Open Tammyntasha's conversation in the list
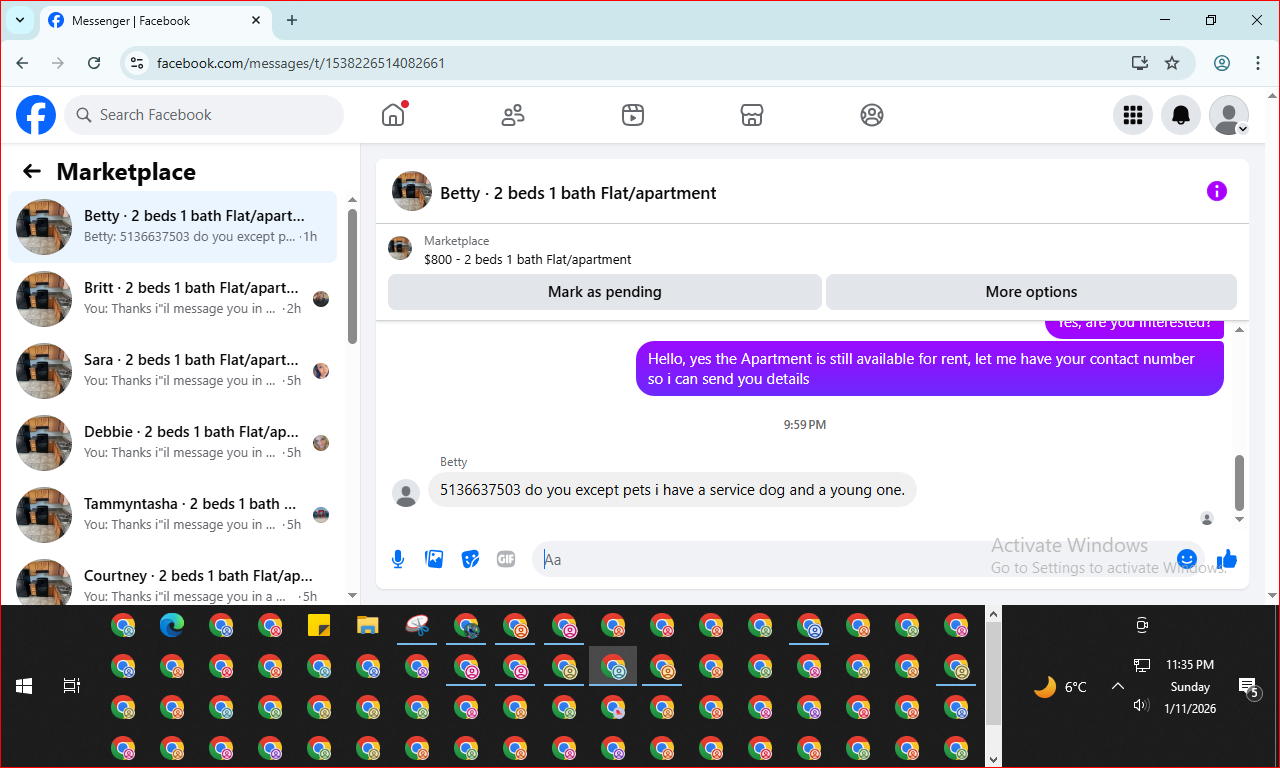This screenshot has height=768, width=1280. [x=173, y=515]
